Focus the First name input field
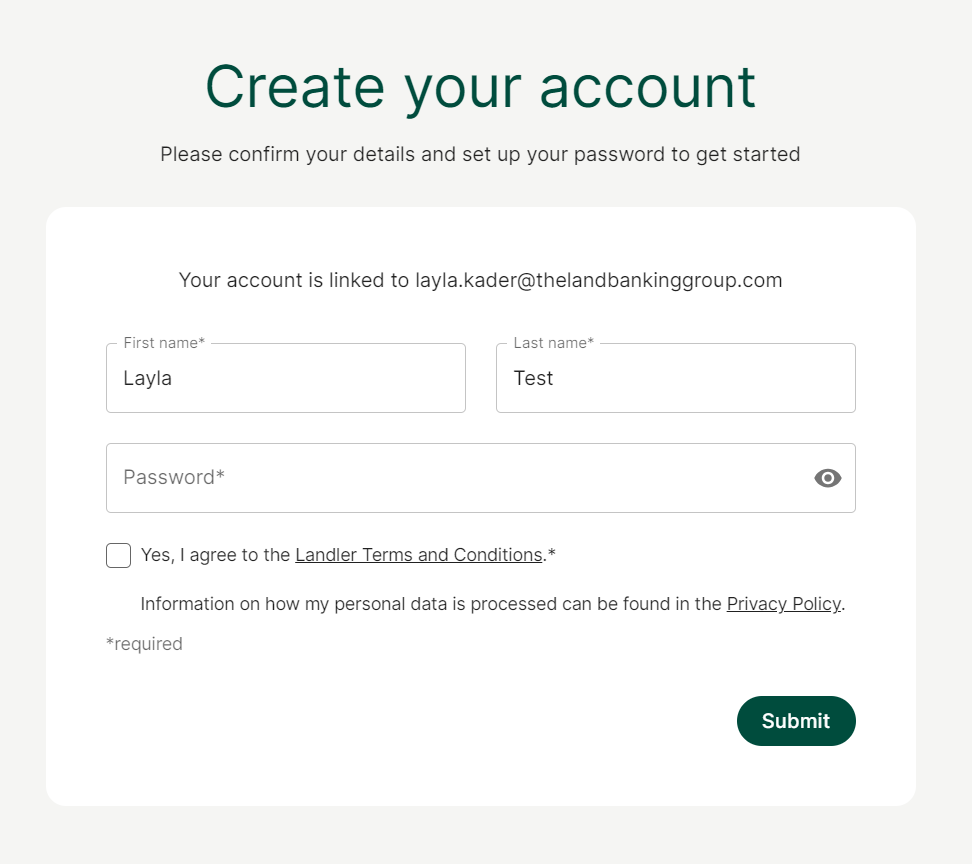The height and width of the screenshot is (864, 972). 285,378
